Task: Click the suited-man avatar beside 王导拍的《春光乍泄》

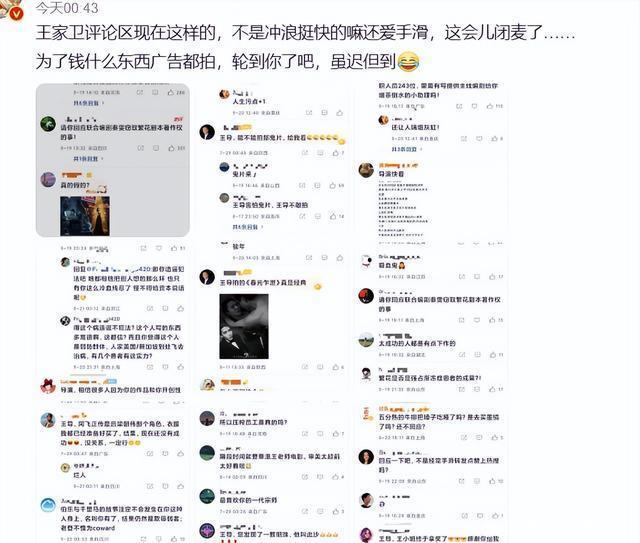Action: (207, 277)
